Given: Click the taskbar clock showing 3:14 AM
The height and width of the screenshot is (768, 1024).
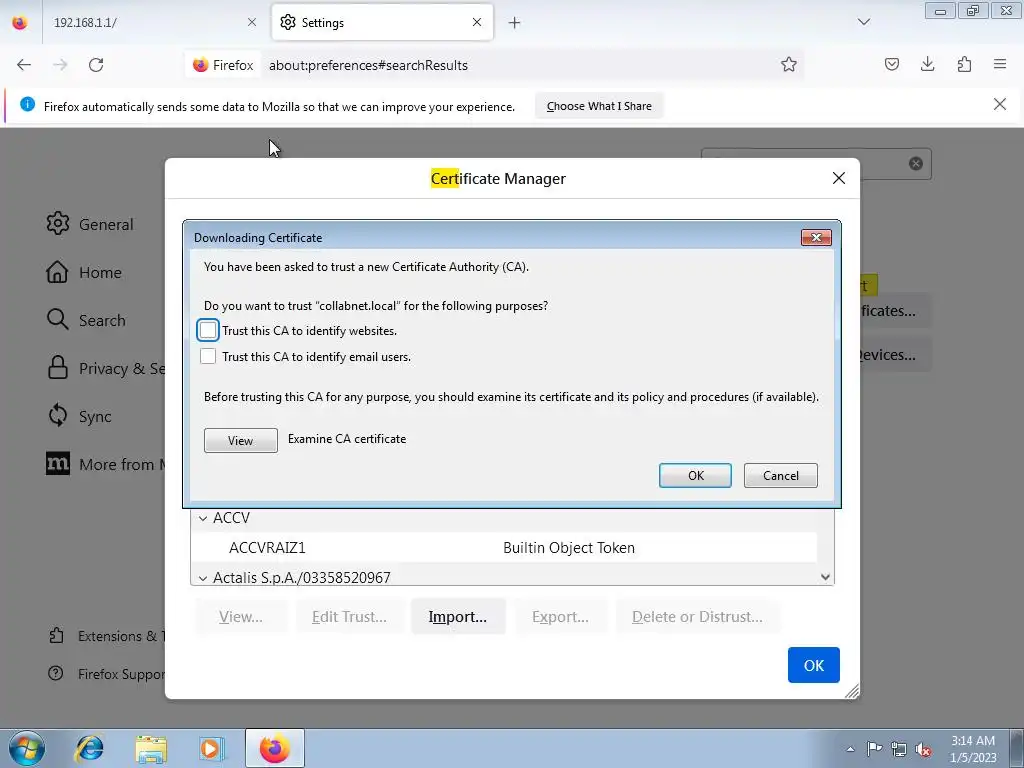Looking at the screenshot, I should point(973,749).
